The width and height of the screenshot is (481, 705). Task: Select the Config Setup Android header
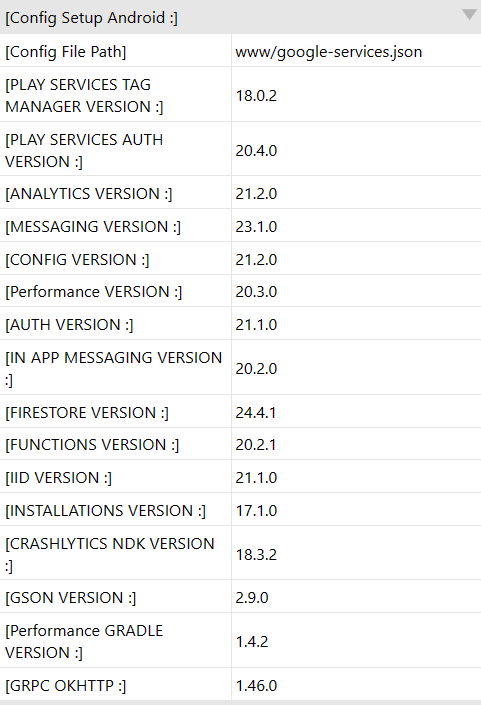240,17
